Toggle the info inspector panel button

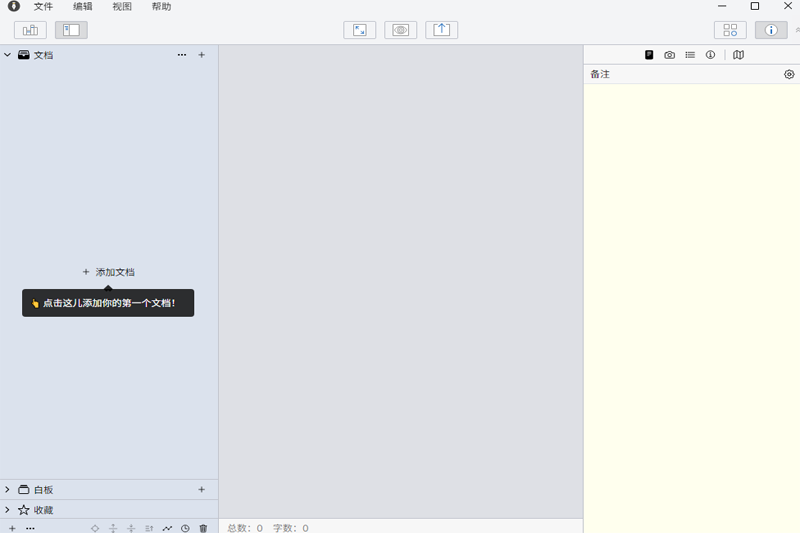coord(770,30)
